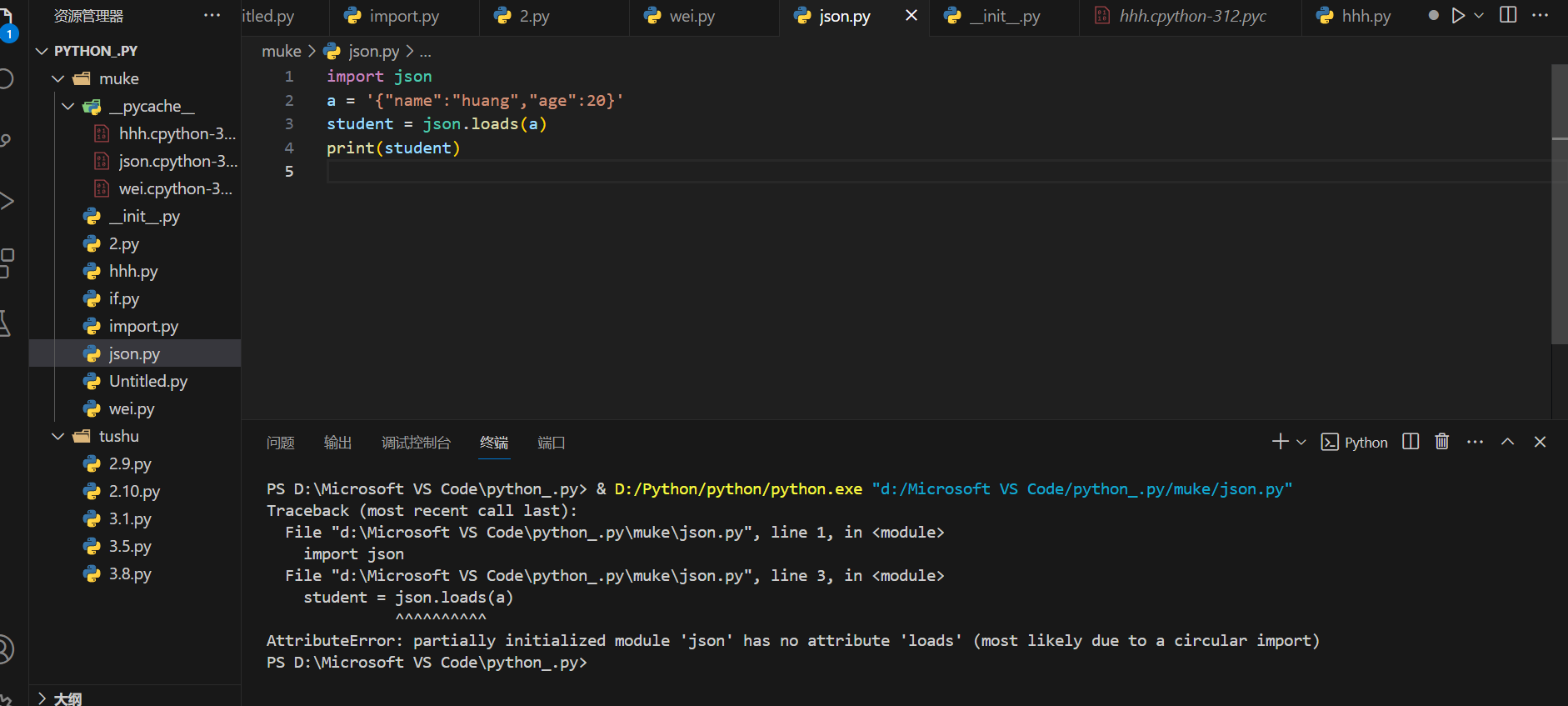The width and height of the screenshot is (1568, 706).
Task: Click the json.py path link in terminal
Action: click(1082, 489)
